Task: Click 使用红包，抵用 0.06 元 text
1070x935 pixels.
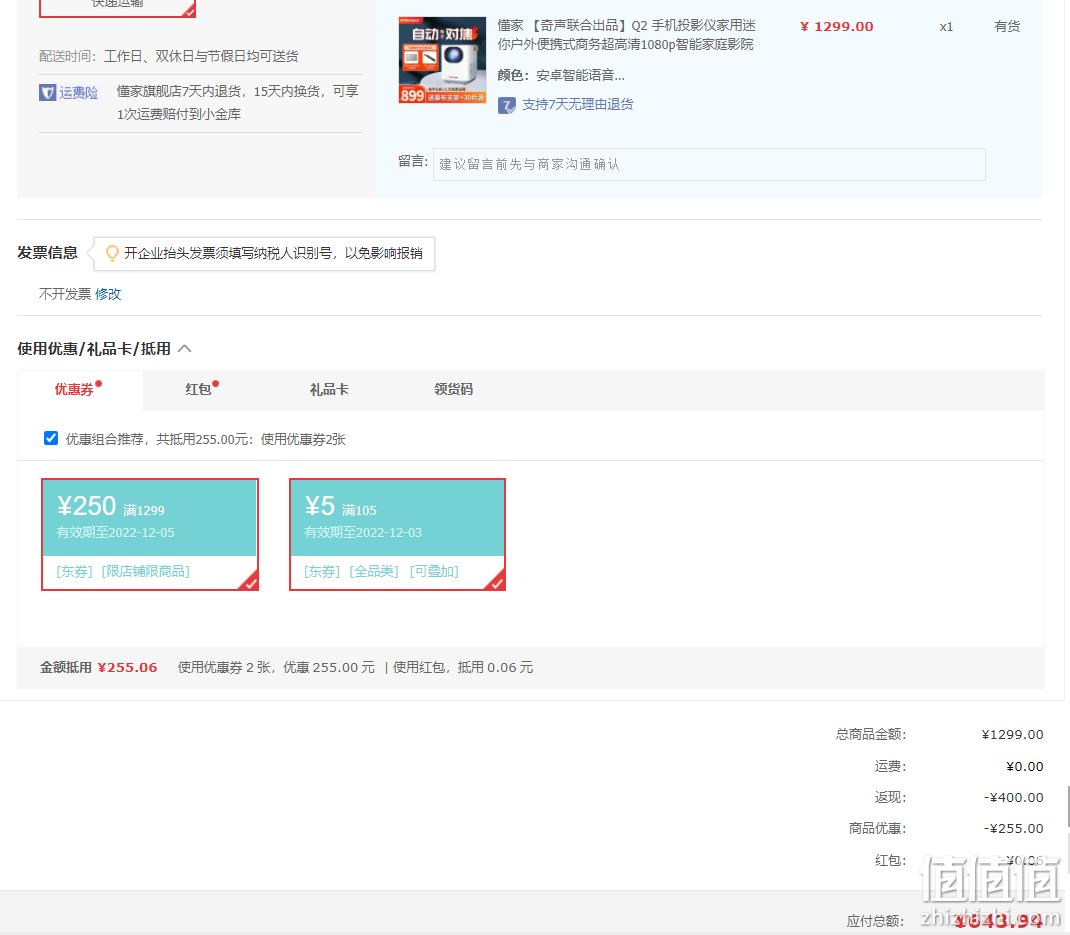Action: point(463,667)
